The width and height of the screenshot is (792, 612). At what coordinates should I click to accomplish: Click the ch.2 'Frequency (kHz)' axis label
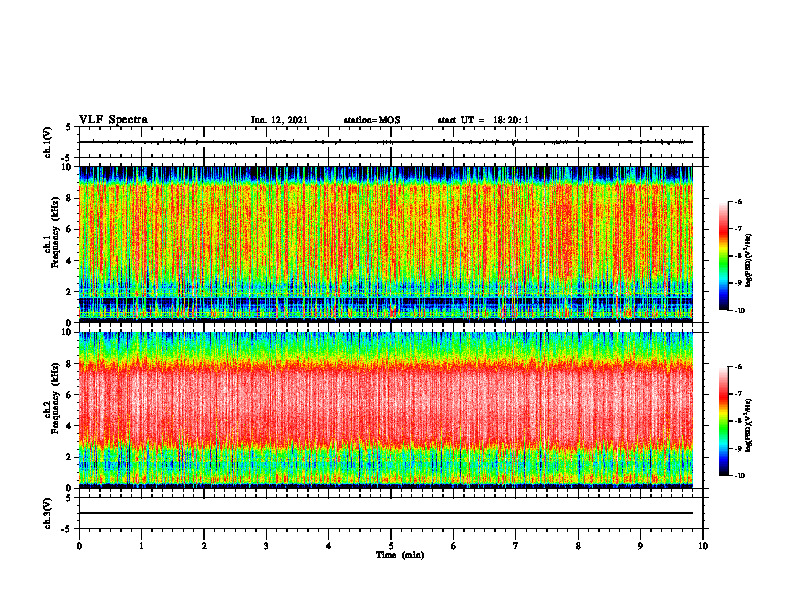[55, 398]
